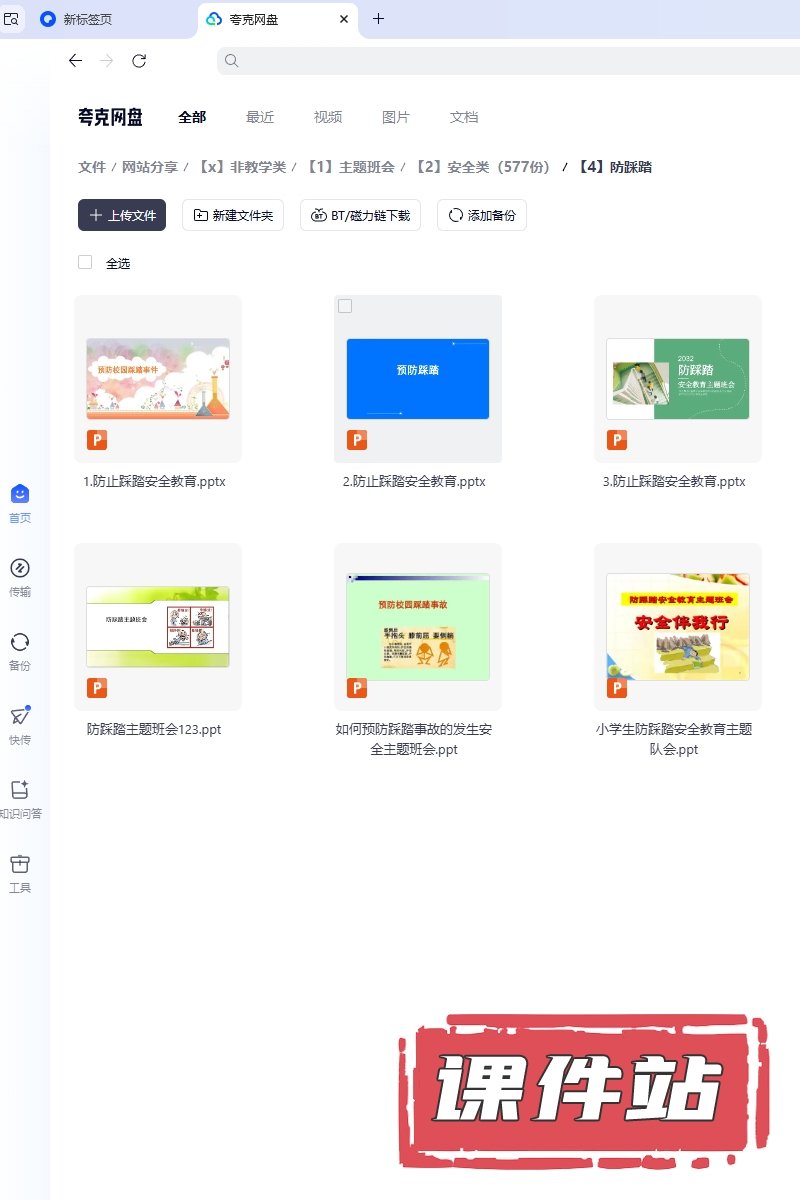Click the 新建文件夹 button

point(233,215)
